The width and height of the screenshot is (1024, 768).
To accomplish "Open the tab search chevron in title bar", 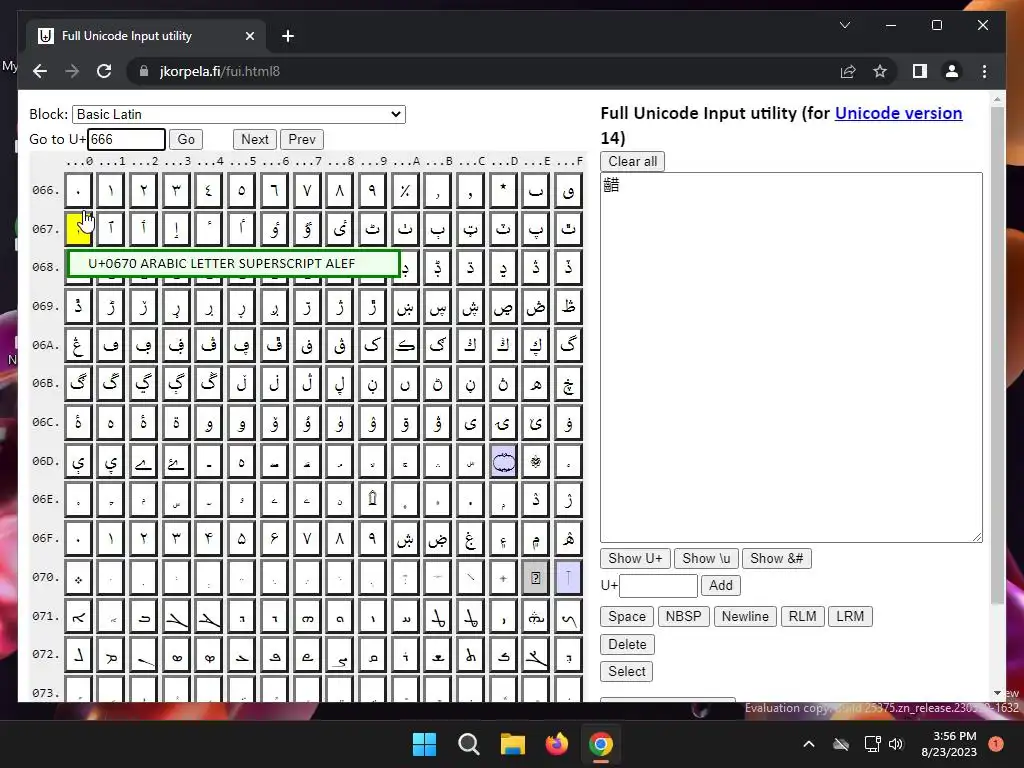I will point(845,25).
